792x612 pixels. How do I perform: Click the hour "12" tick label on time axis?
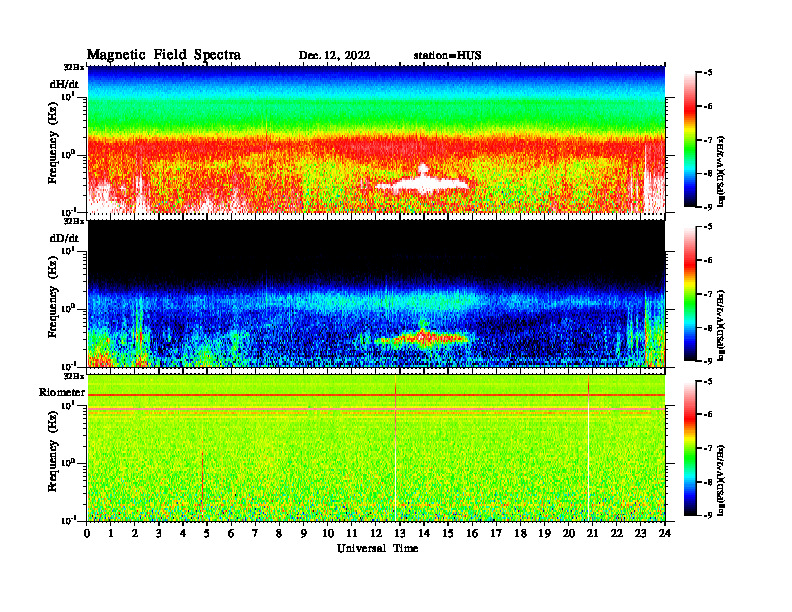pos(376,534)
